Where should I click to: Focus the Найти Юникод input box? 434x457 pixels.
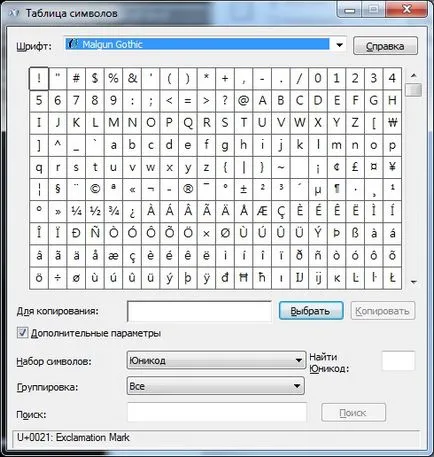(398, 361)
